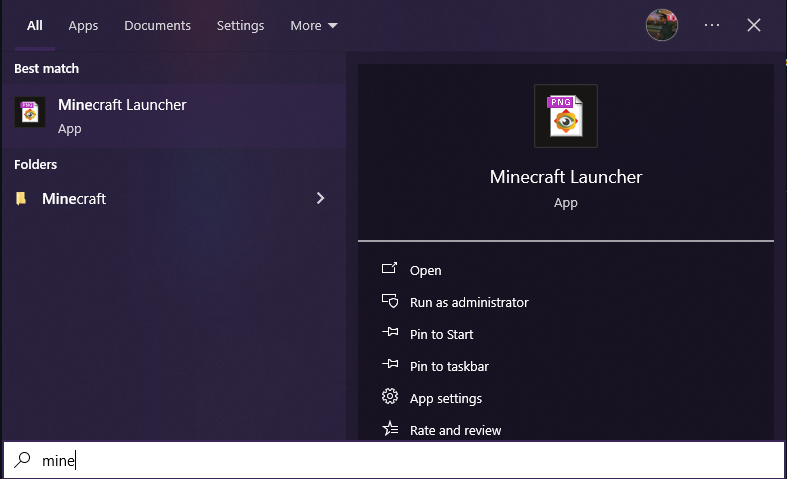787x479 pixels.
Task: Expand the More filters dropdown
Action: [314, 26]
